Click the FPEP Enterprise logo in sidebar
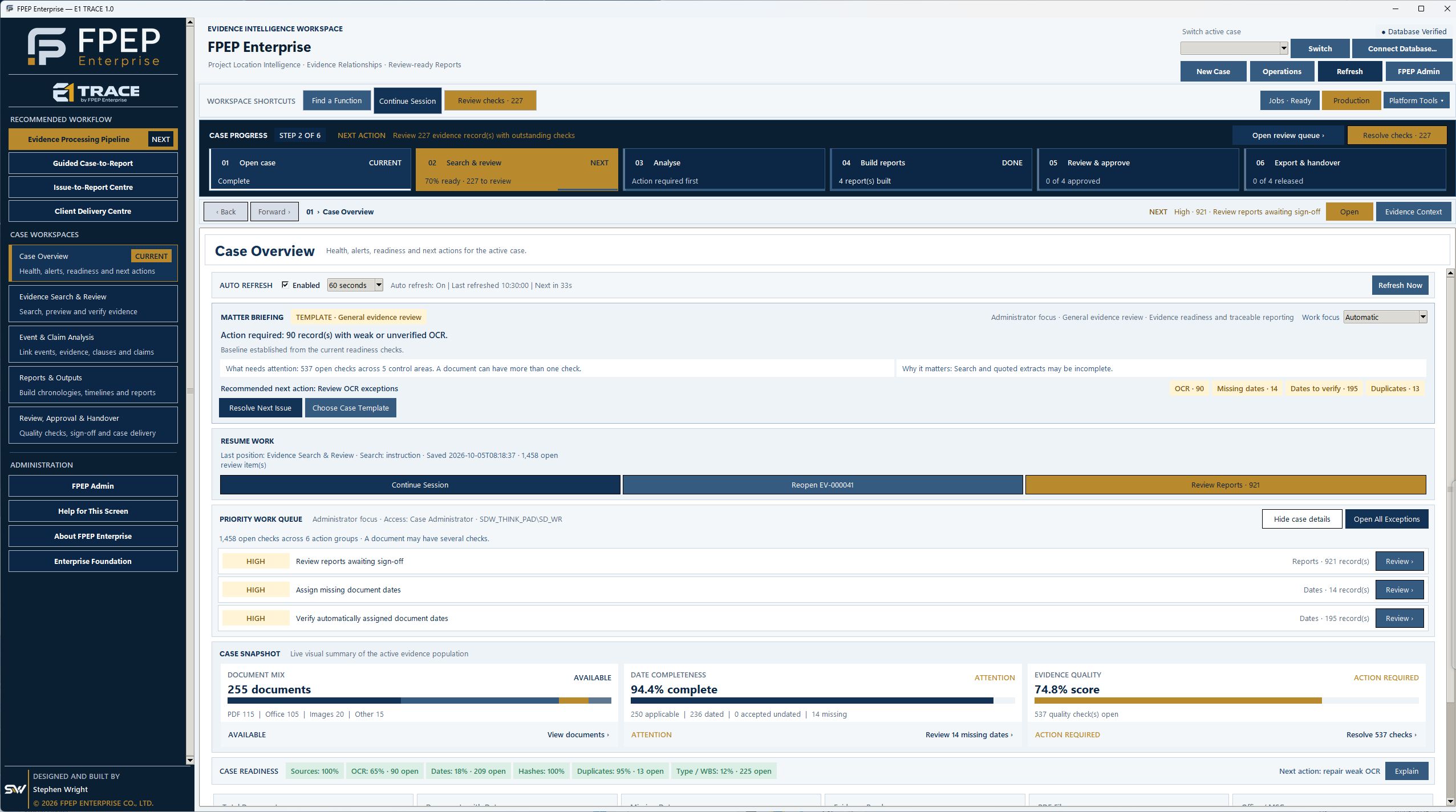The width and height of the screenshot is (1456, 812). coord(94,47)
